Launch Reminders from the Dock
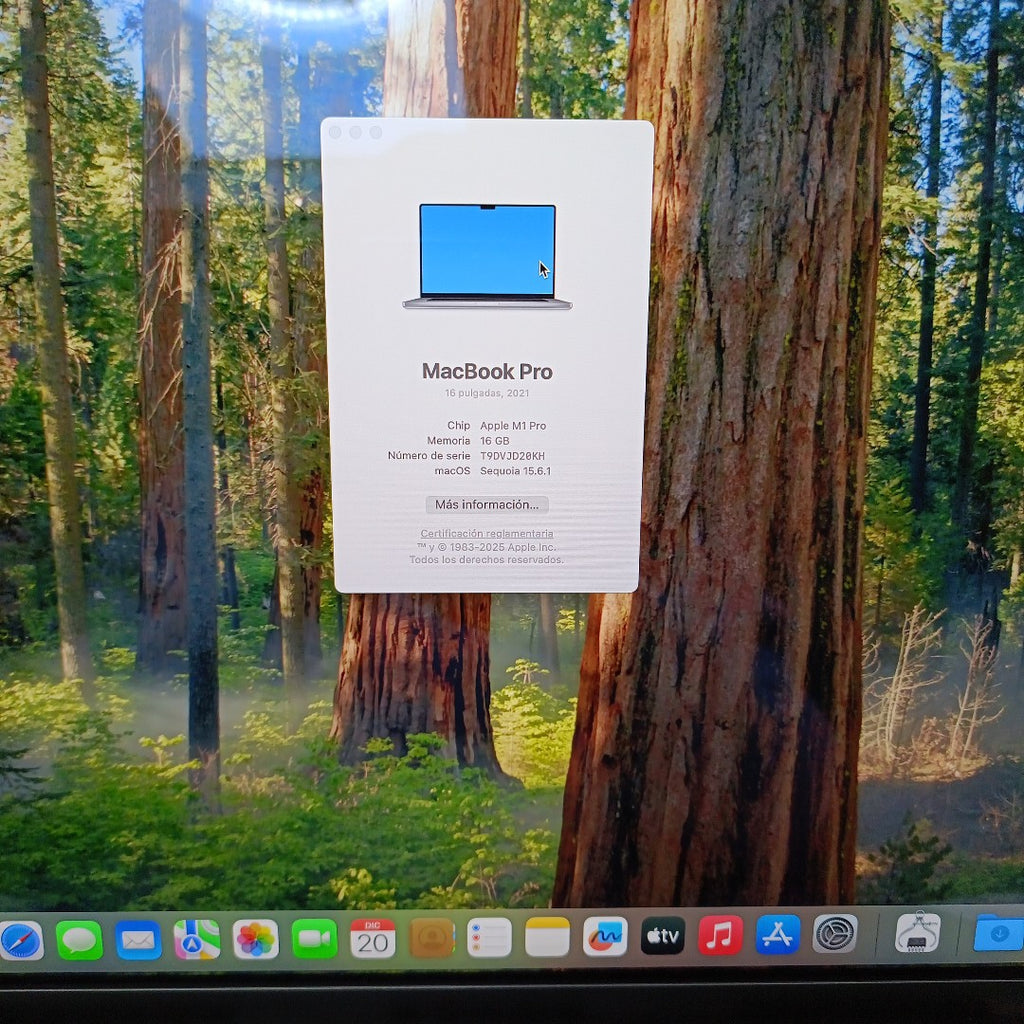 click(487, 938)
